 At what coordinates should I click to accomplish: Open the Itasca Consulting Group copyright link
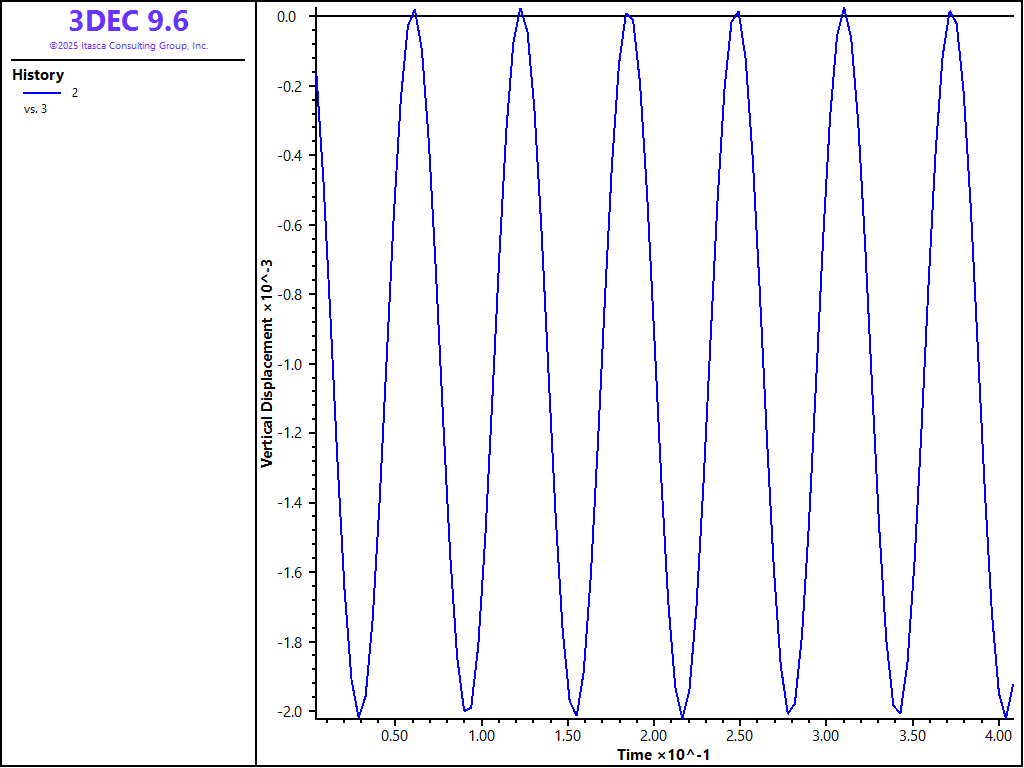pyautogui.click(x=128, y=46)
